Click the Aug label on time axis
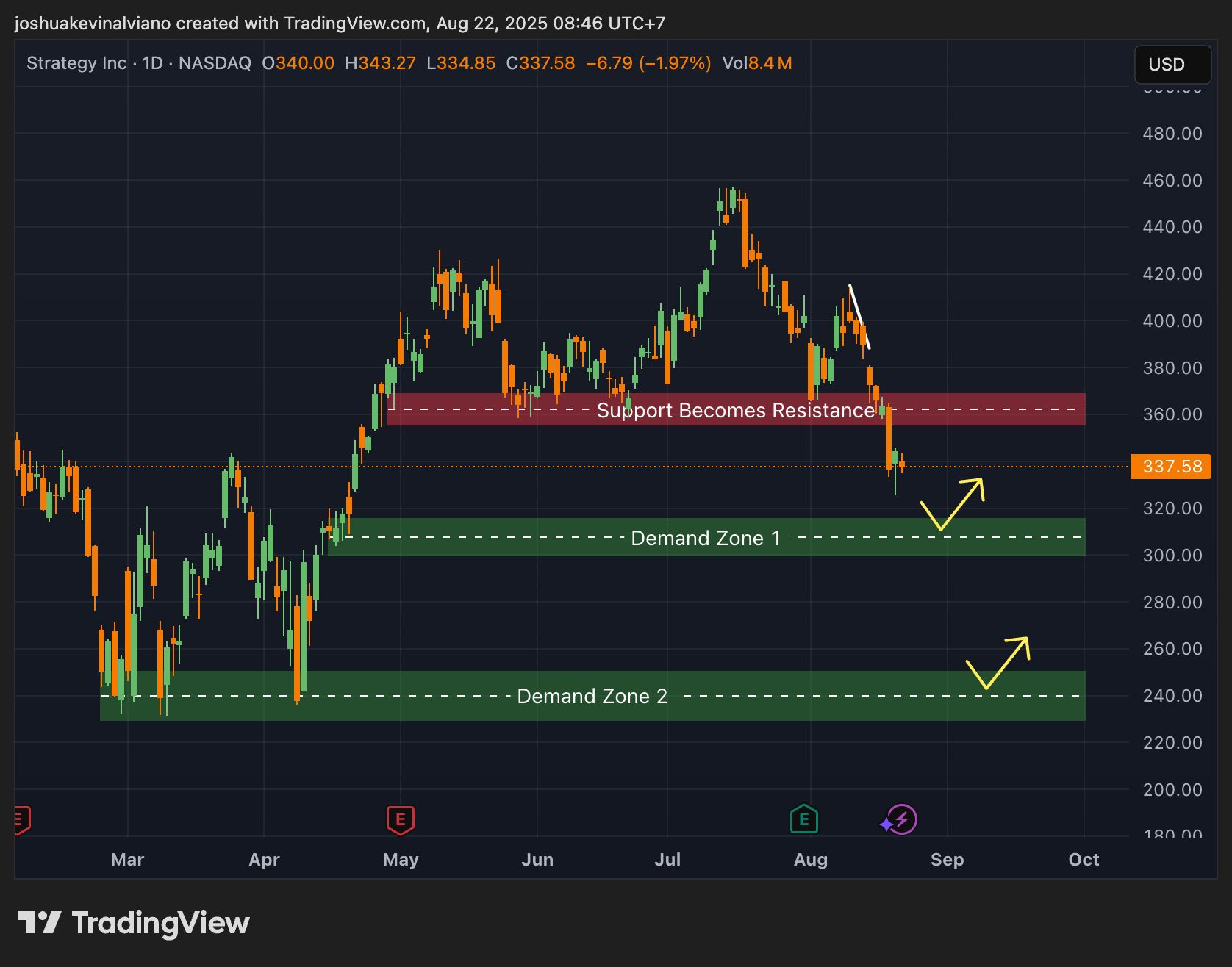1232x967 pixels. [811, 860]
